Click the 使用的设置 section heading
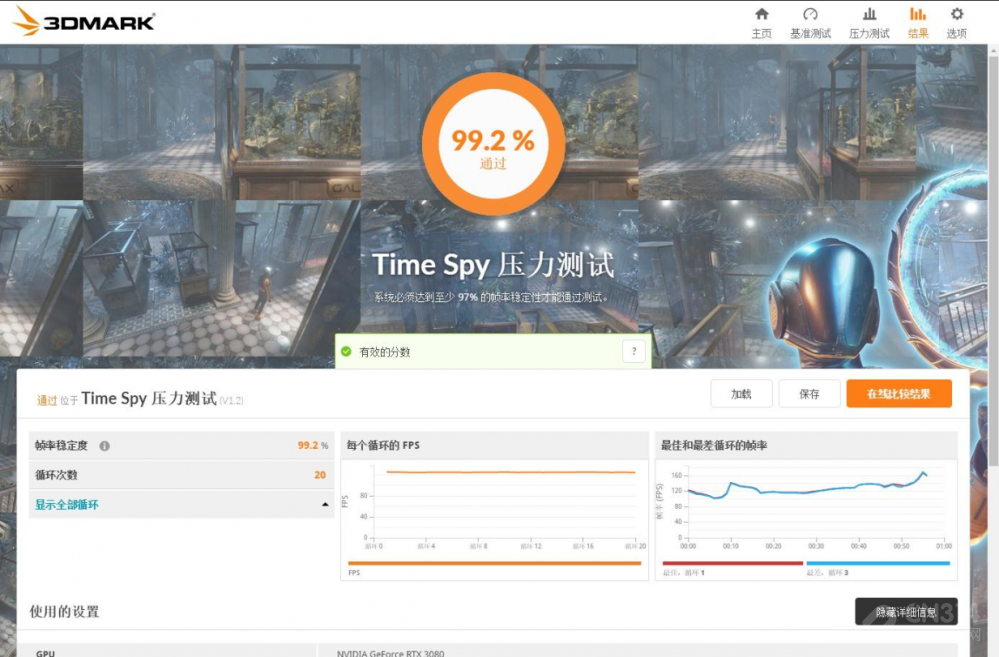This screenshot has height=657, width=999. pos(64,612)
